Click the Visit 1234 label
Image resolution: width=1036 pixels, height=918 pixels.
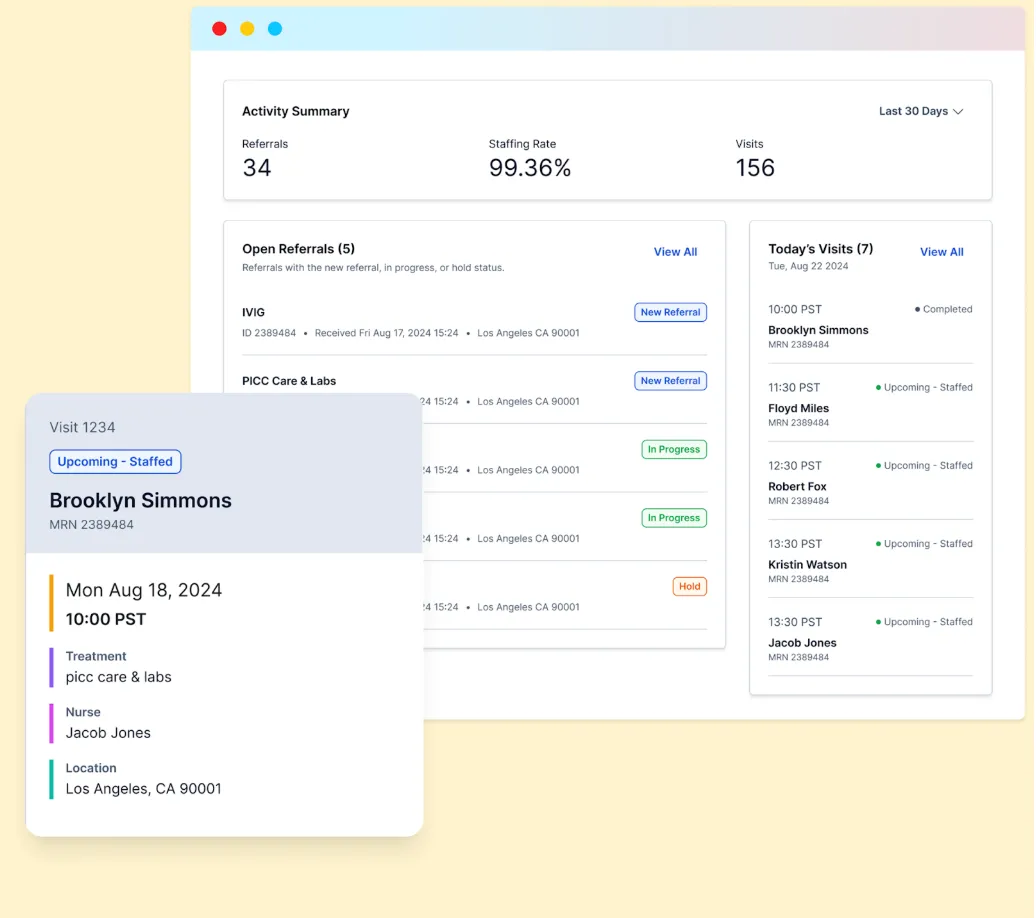[82, 427]
